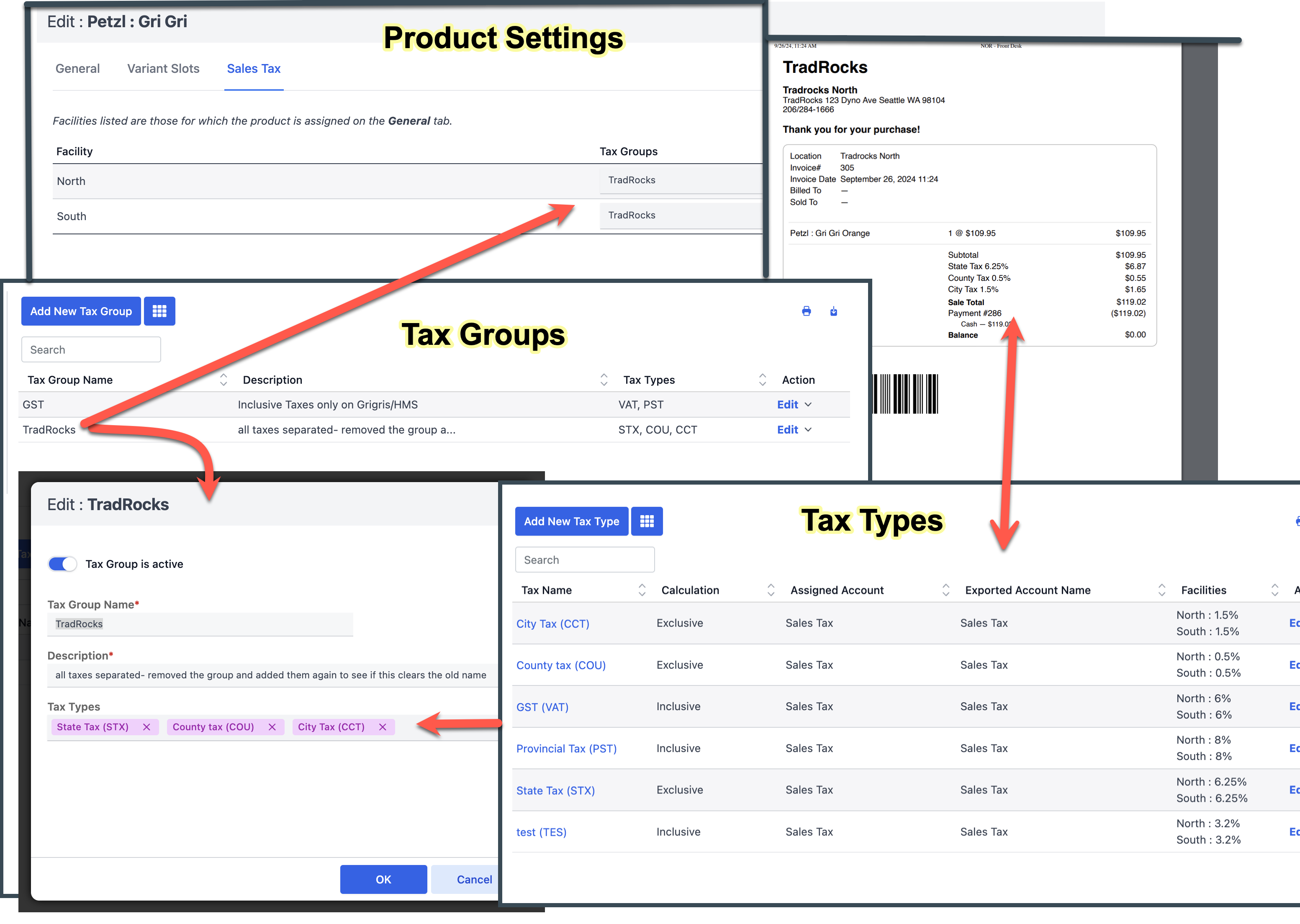Screen dimensions: 1300x924
Task: Sort Tax Types by Exported Account Name arrows
Action: pos(1162,590)
